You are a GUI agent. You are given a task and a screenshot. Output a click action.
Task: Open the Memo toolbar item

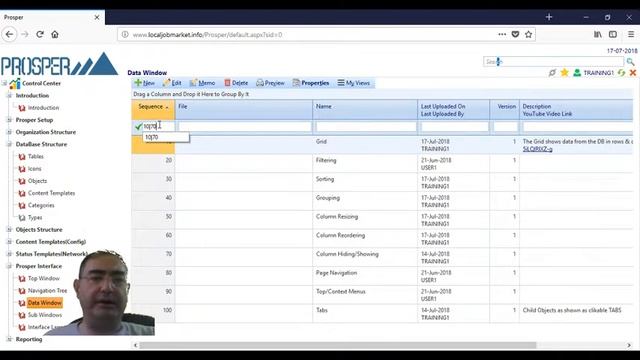click(202, 83)
